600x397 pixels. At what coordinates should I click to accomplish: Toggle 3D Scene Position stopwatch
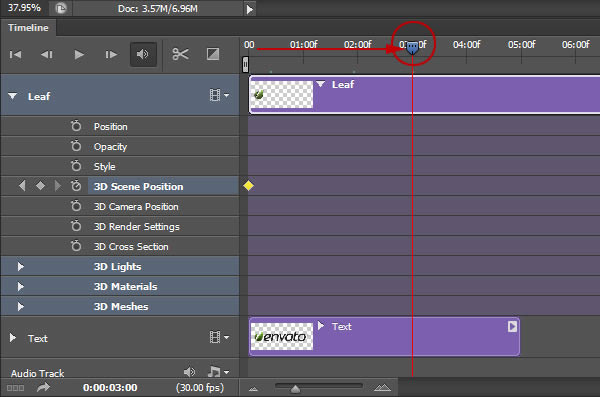[76, 186]
